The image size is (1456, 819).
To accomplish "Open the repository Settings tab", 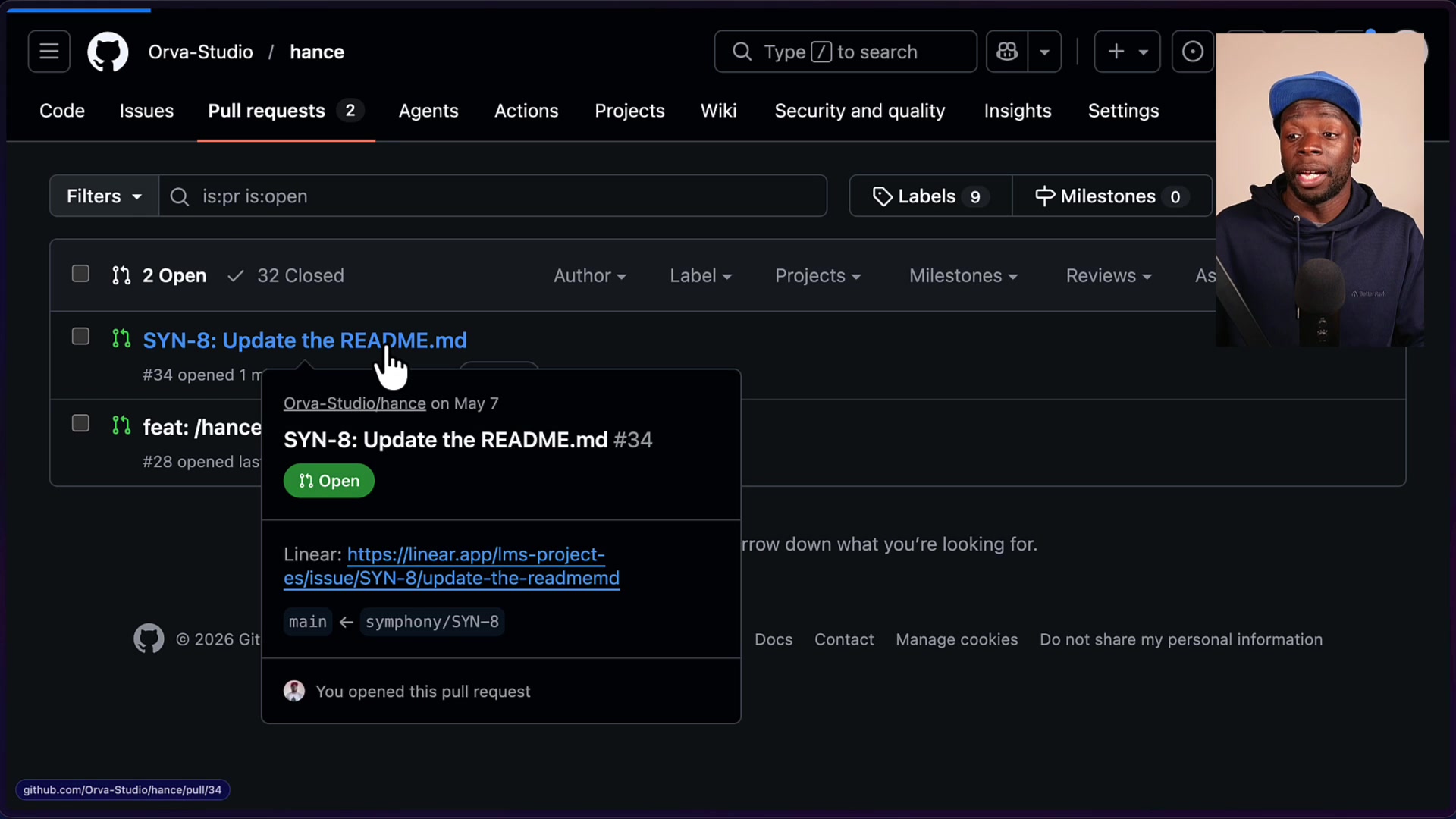I will tap(1123, 111).
